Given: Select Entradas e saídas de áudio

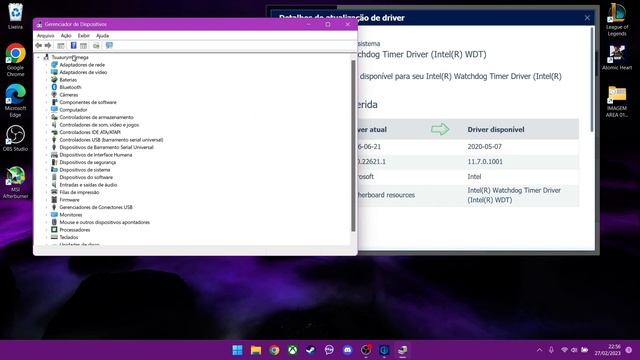Looking at the screenshot, I should (88, 185).
